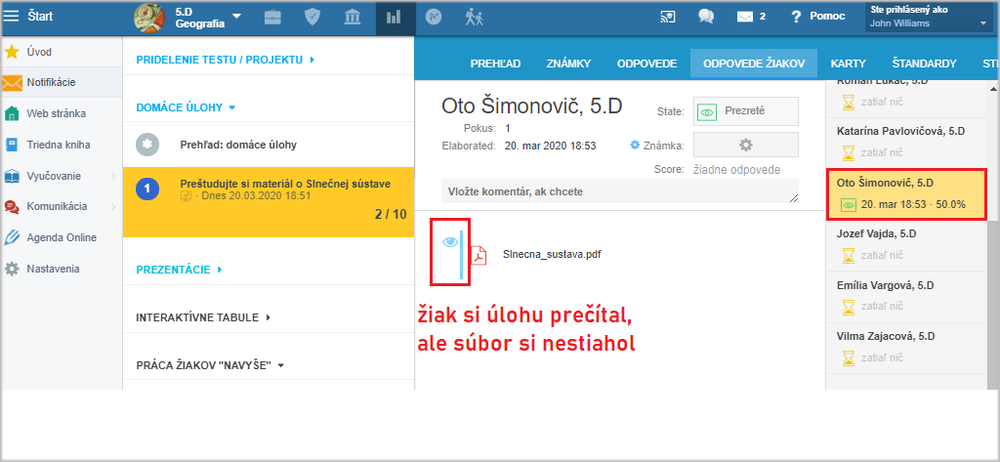The width and height of the screenshot is (1000, 462).
Task: Open the chat bubbles icon
Action: click(706, 17)
